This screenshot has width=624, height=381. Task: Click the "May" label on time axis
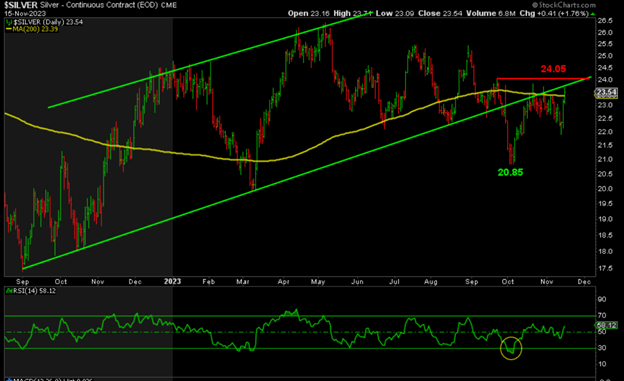click(318, 282)
